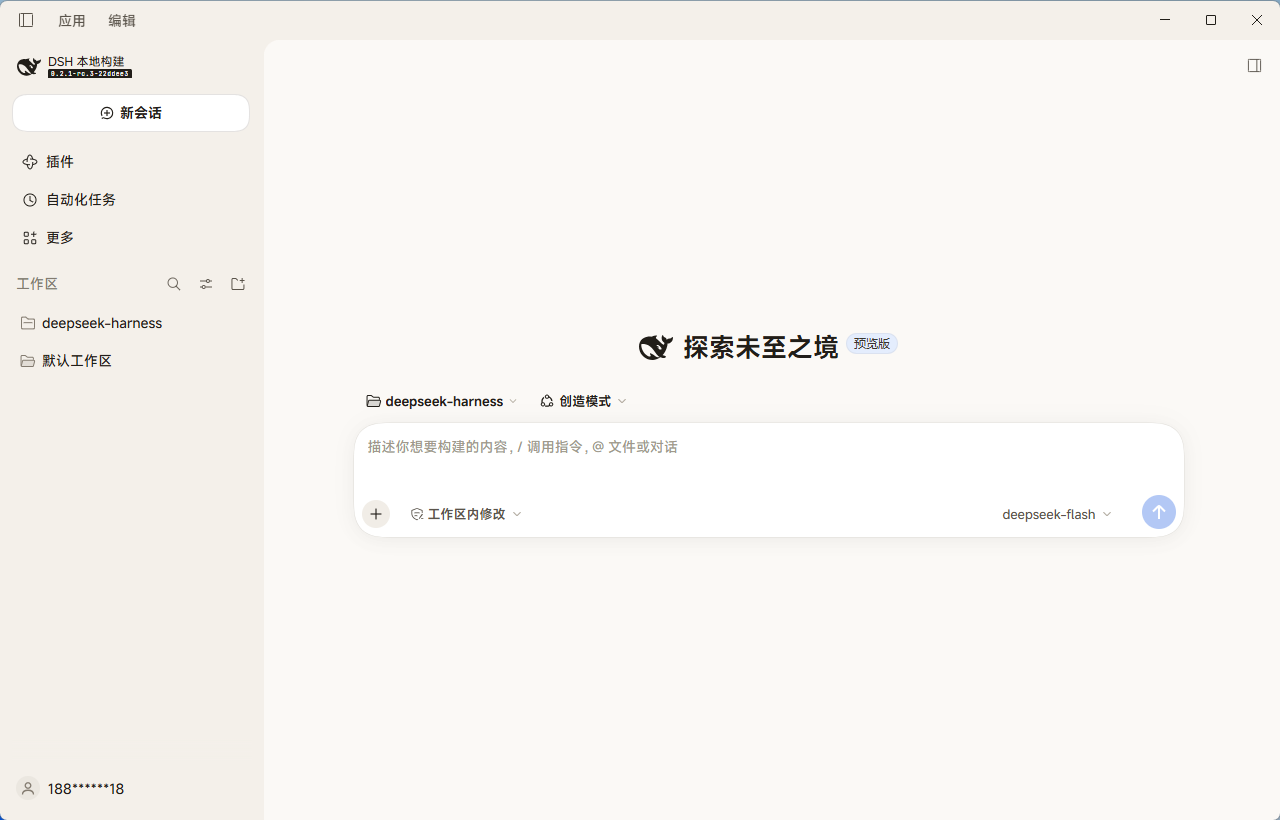Viewport: 1280px width, 820px height.
Task: Open 创造模式 mode dropdown
Action: (584, 401)
